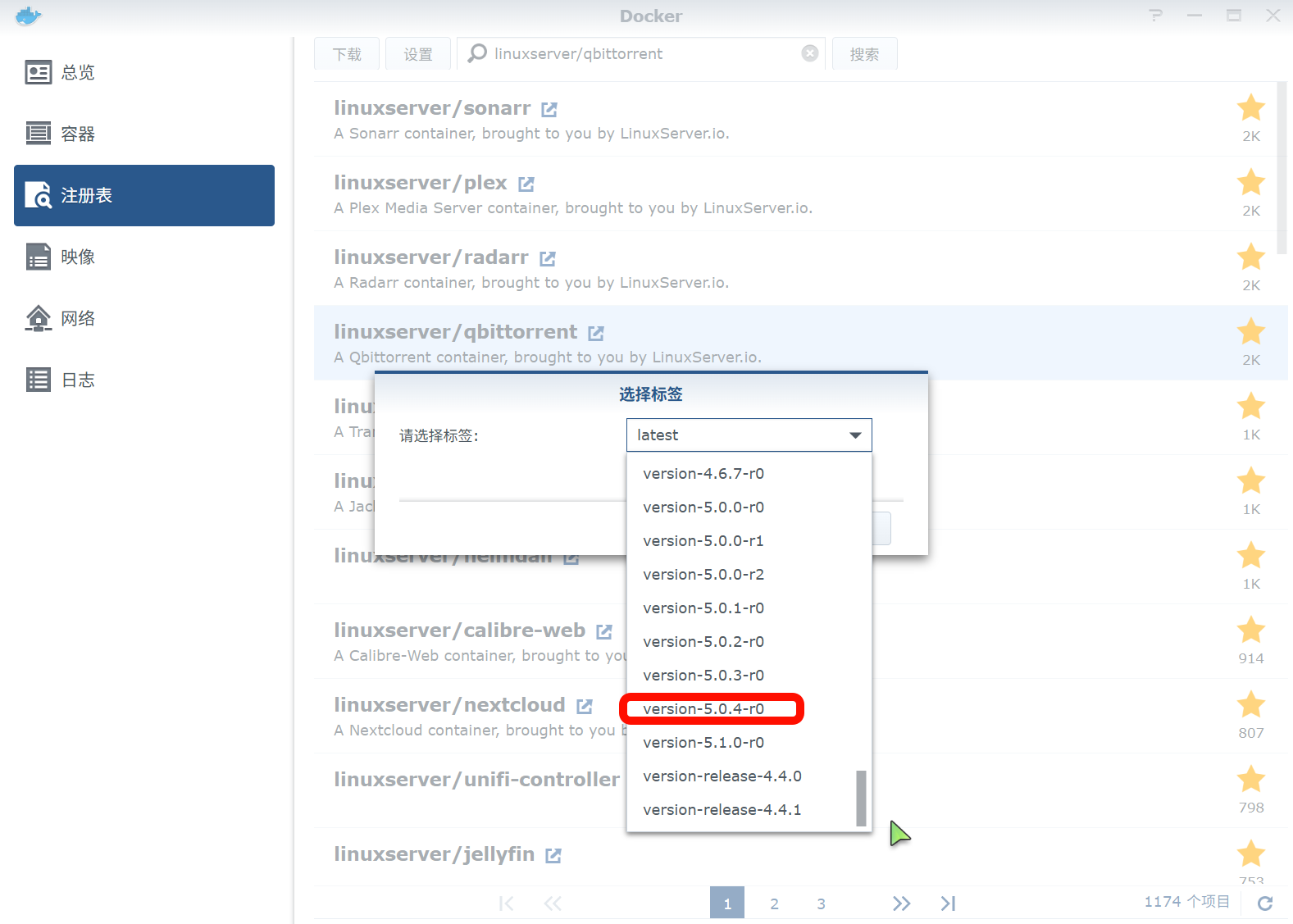
Task: Open linuxserver/radarr external link icon
Action: pos(548,258)
